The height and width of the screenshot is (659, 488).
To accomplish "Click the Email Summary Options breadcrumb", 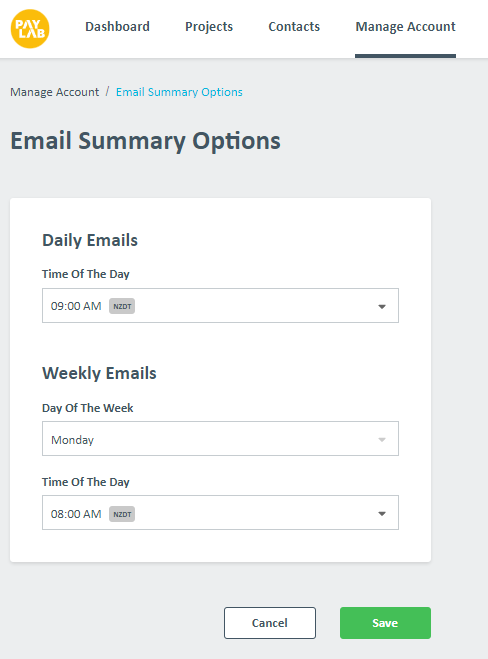I will [179, 92].
